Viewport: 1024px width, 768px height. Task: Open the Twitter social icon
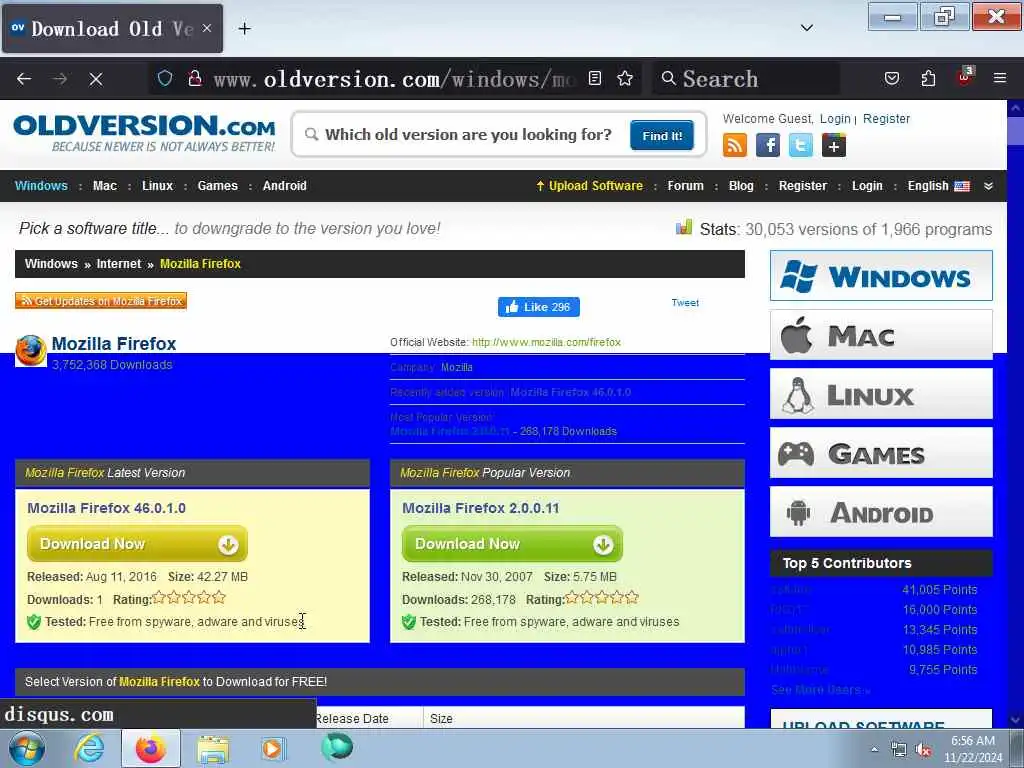point(801,145)
